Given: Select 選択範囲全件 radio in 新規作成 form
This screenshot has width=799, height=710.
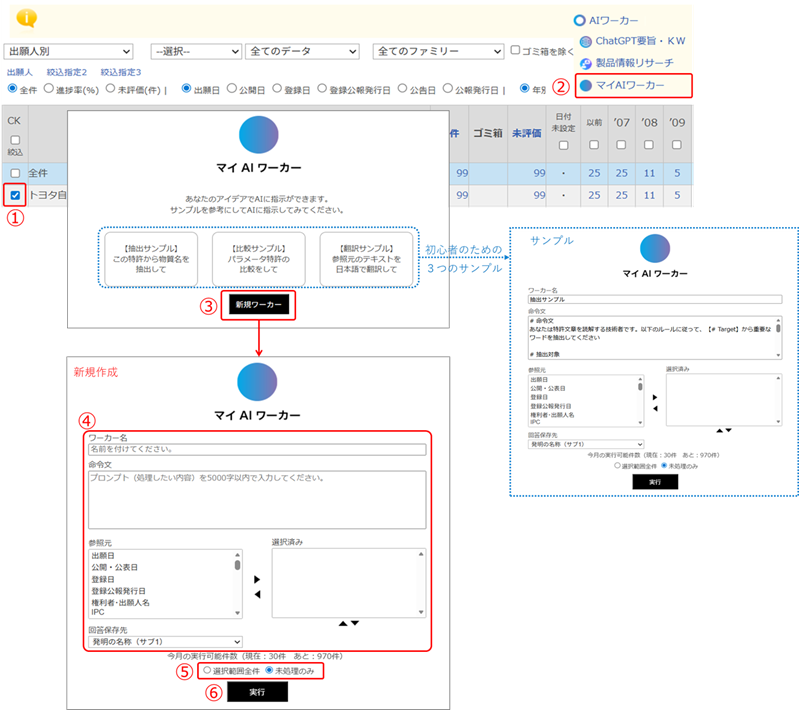Looking at the screenshot, I should (208, 671).
